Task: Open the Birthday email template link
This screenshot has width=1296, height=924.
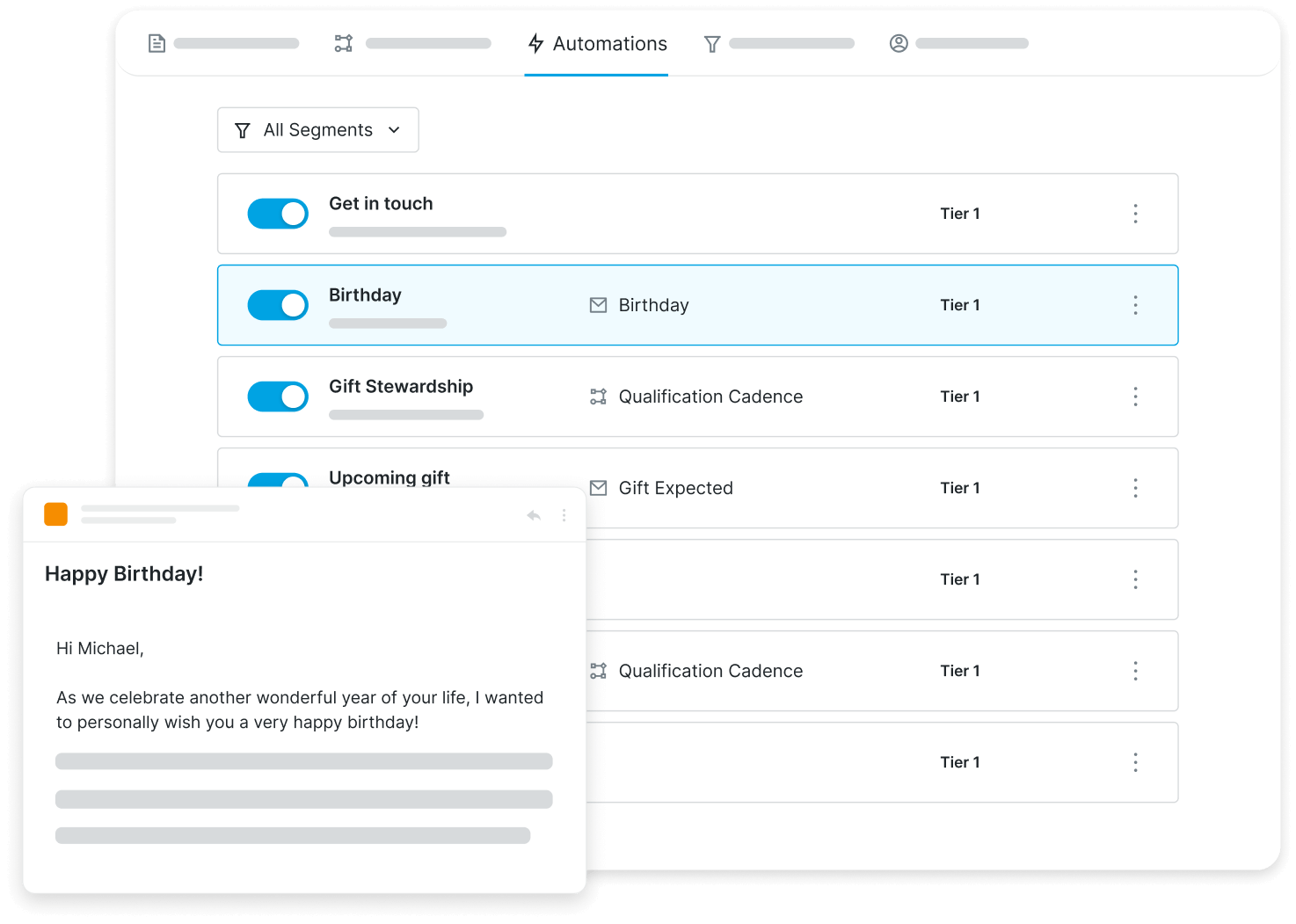Action: click(x=652, y=305)
